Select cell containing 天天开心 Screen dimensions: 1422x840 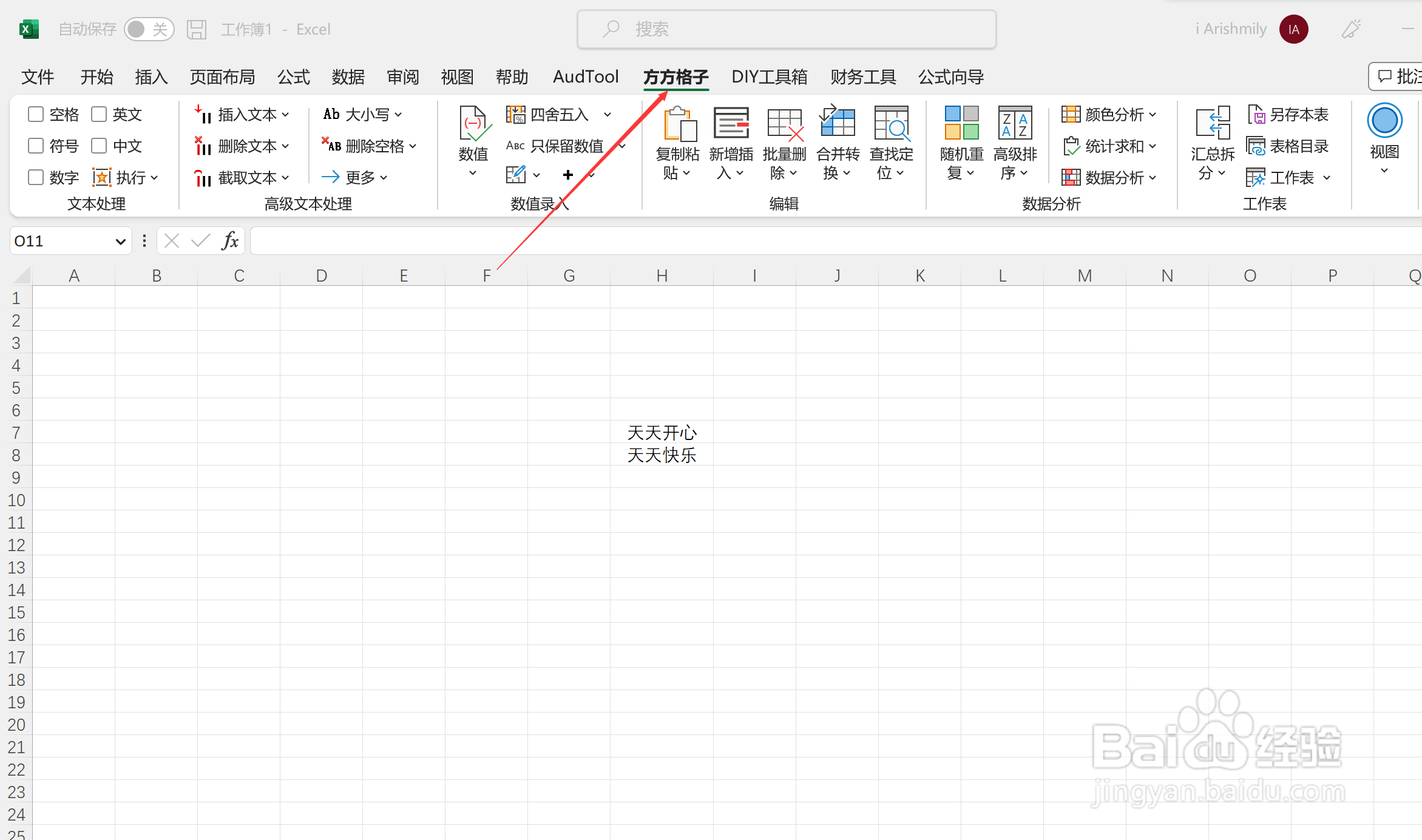pyautogui.click(x=662, y=432)
